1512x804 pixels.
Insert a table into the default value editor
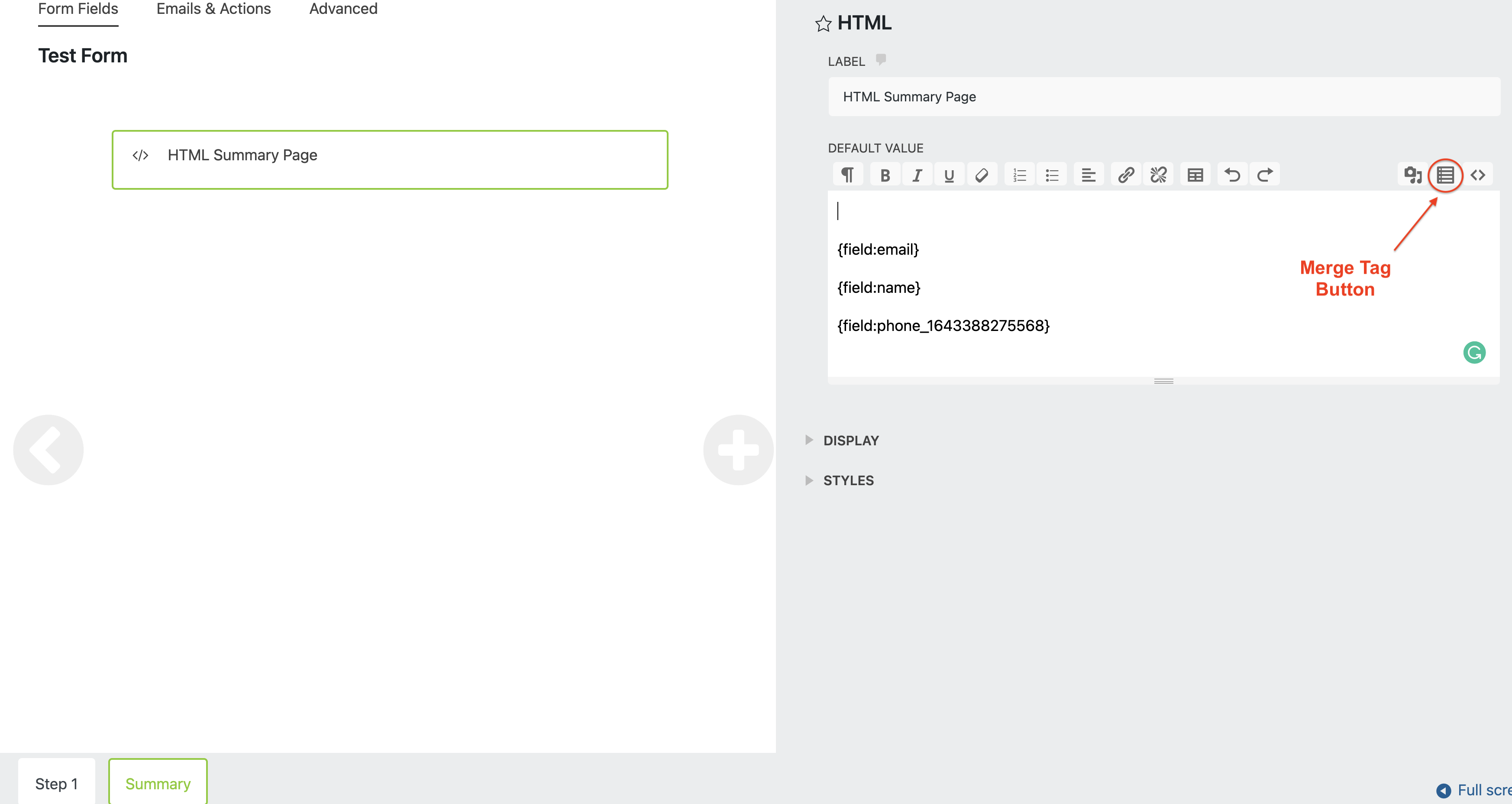tap(1195, 174)
